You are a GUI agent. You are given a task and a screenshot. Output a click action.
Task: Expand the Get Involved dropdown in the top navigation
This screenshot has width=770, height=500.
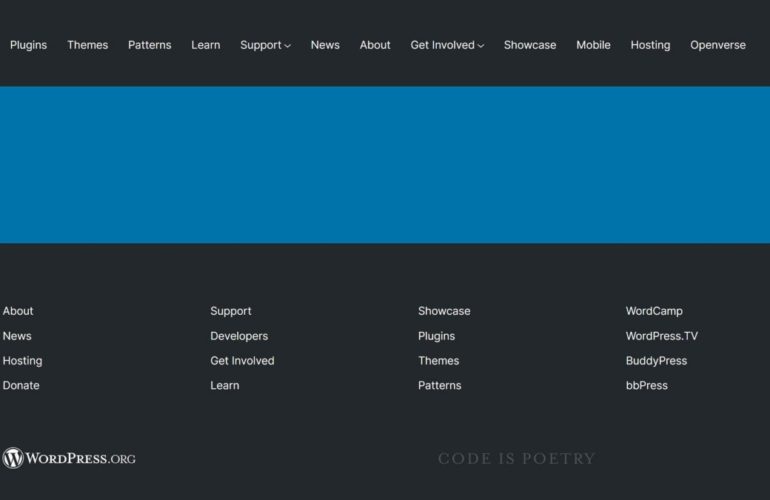(x=447, y=45)
